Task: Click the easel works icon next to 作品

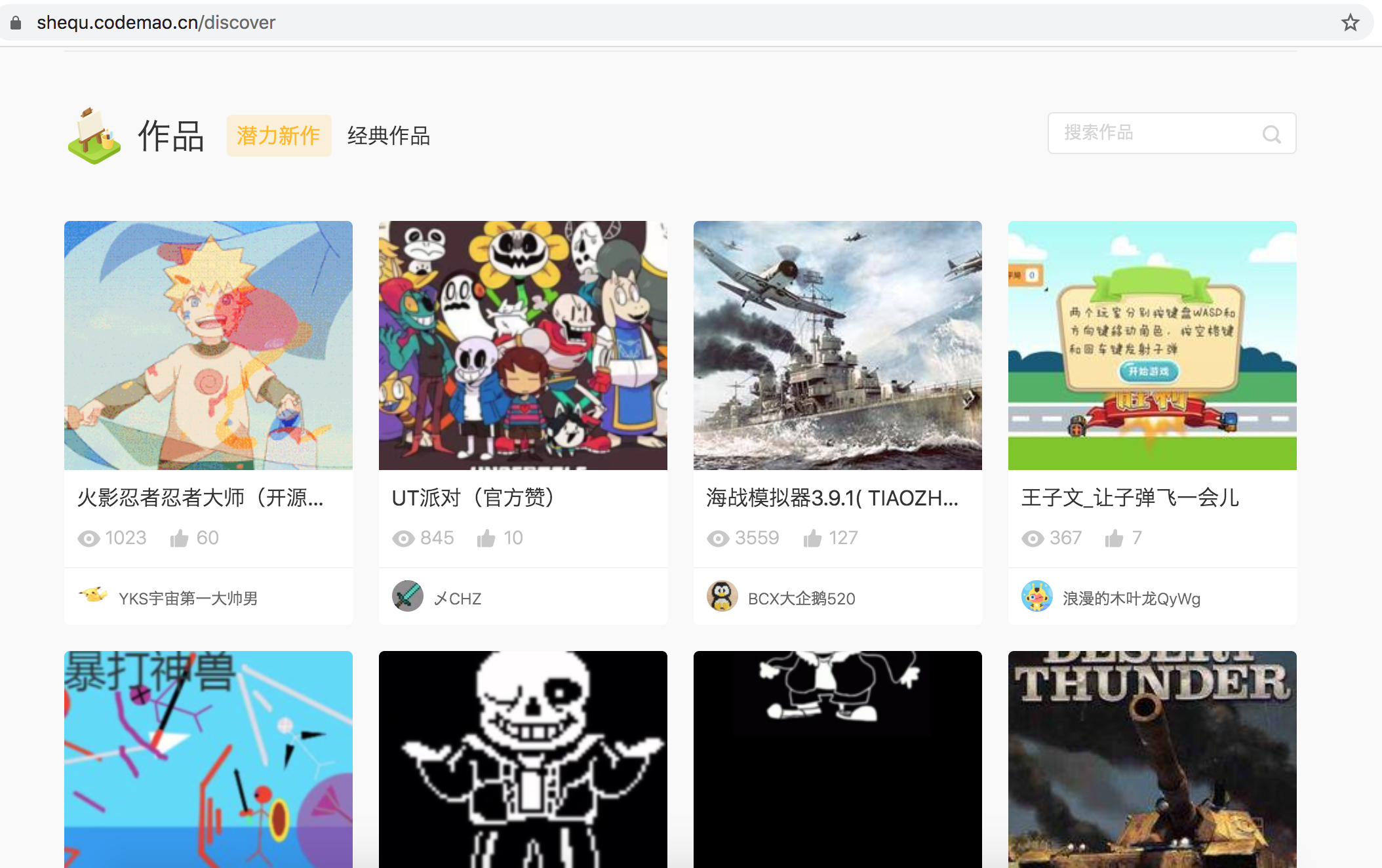Action: point(94,136)
